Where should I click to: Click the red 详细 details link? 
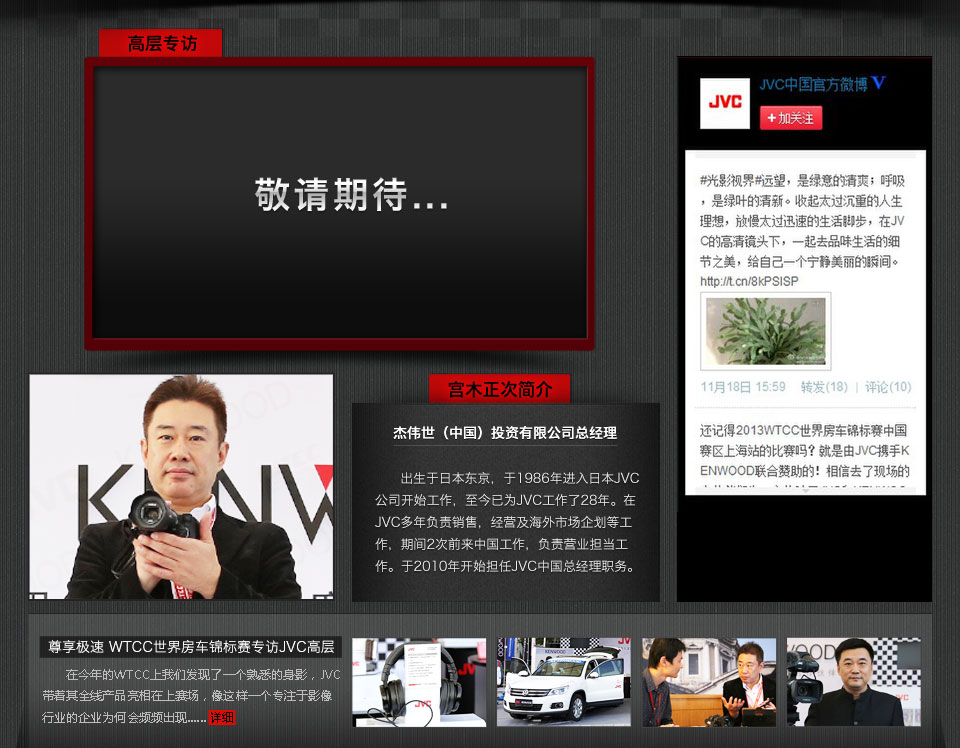point(222,717)
